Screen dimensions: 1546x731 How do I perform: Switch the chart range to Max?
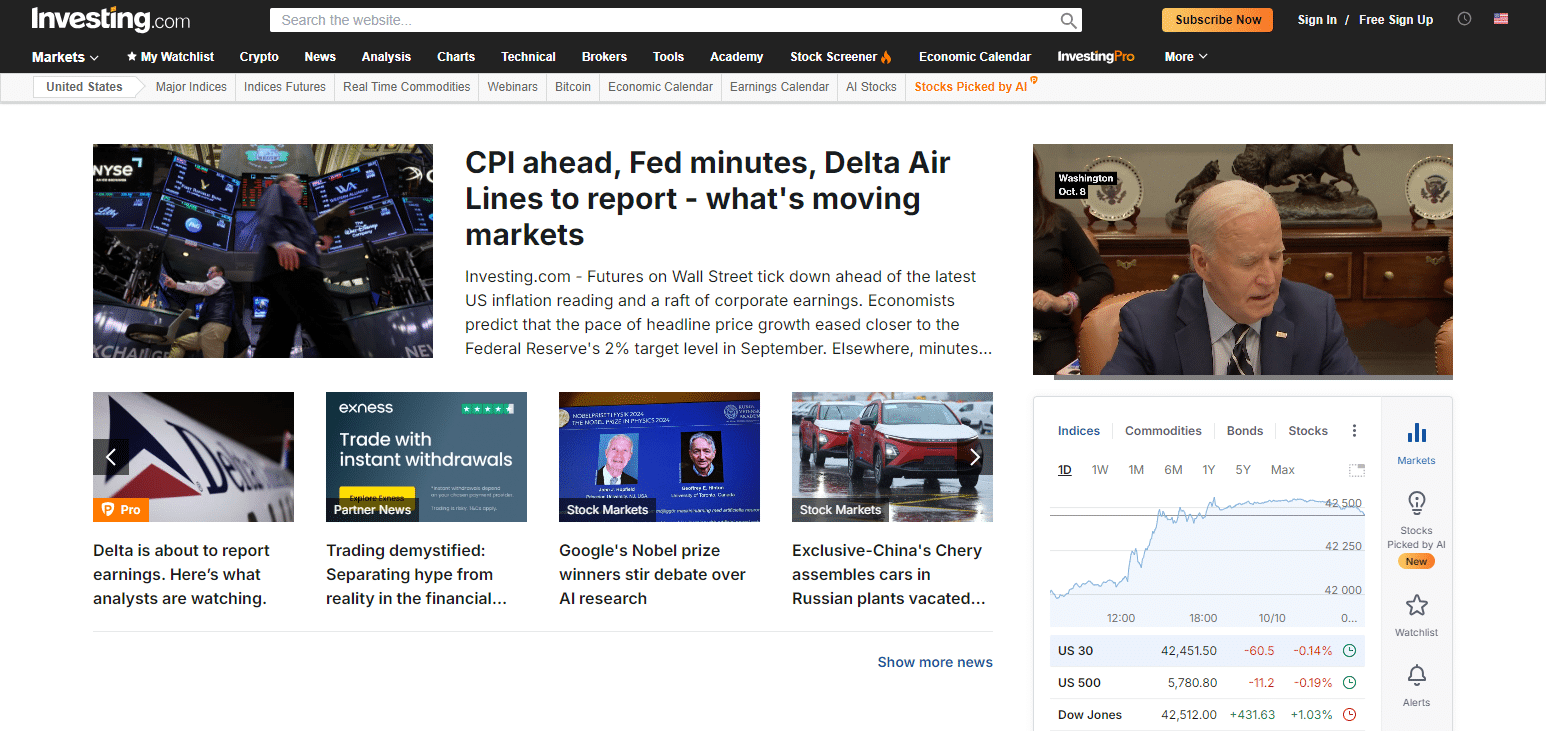[1282, 470]
